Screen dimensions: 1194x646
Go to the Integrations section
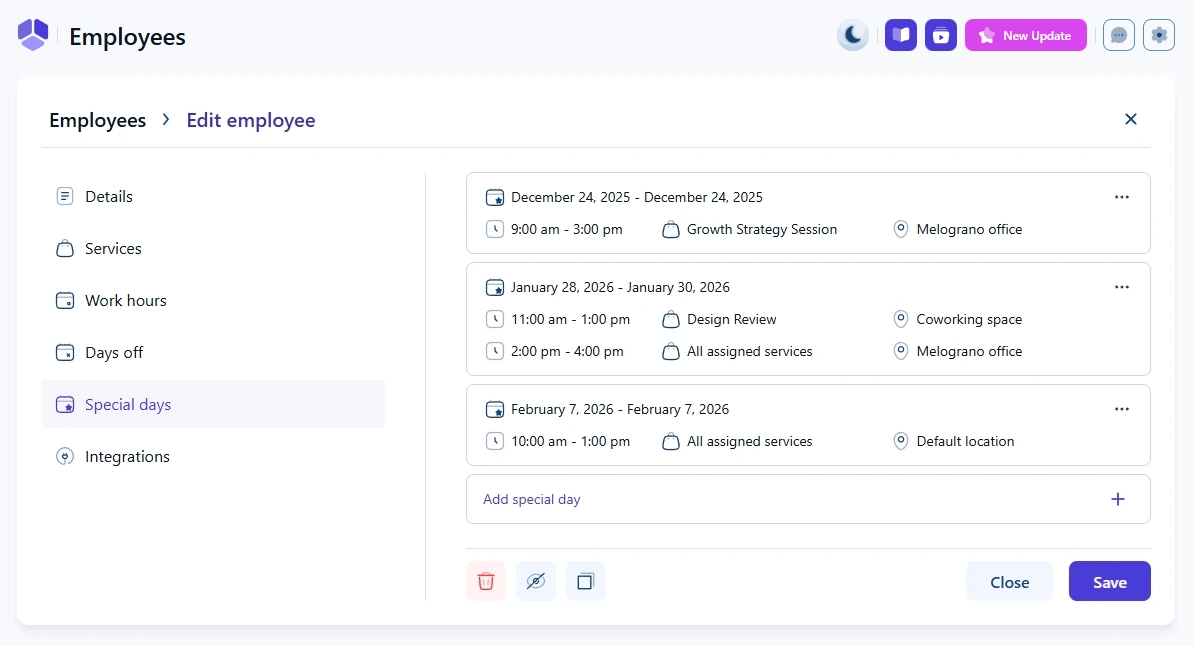coord(127,457)
